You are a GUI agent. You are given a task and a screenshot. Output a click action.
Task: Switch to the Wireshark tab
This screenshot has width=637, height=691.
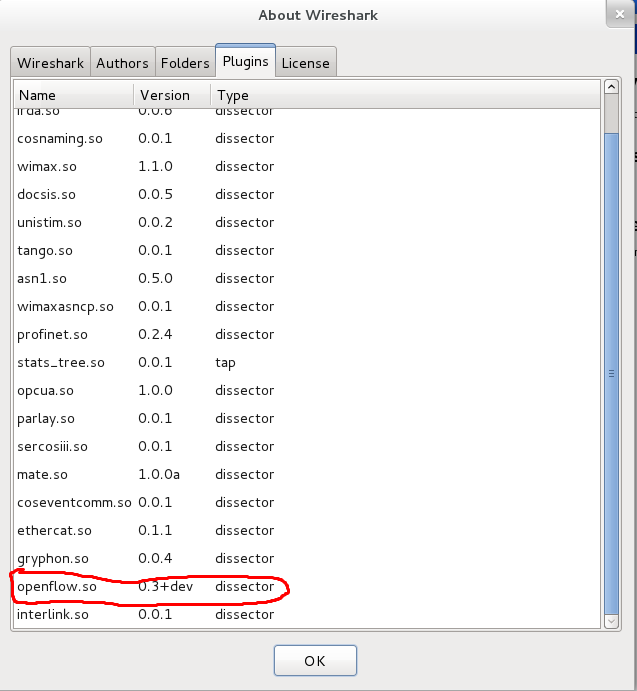[51, 63]
